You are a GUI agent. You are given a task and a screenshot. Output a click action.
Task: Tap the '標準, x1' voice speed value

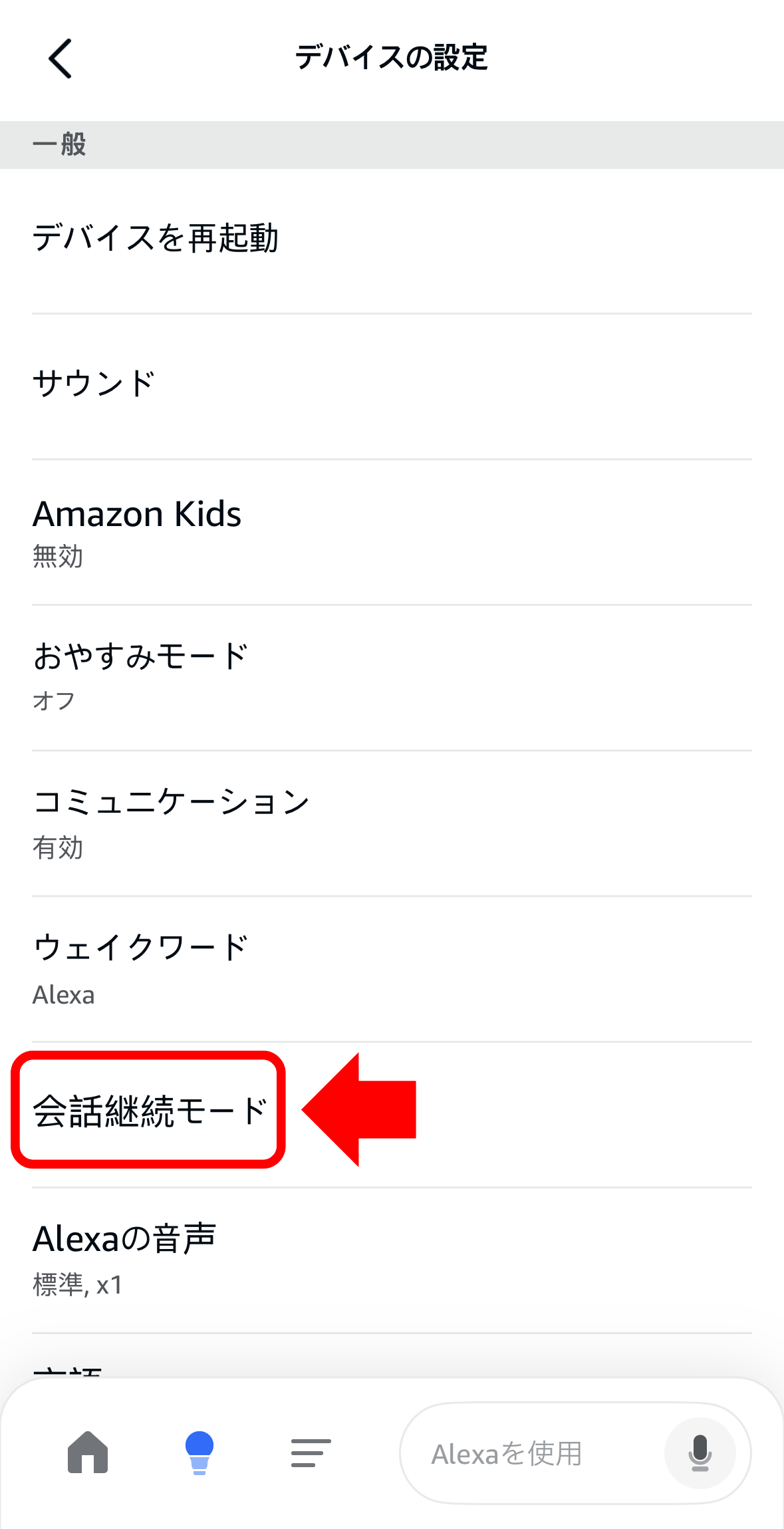(x=78, y=1285)
